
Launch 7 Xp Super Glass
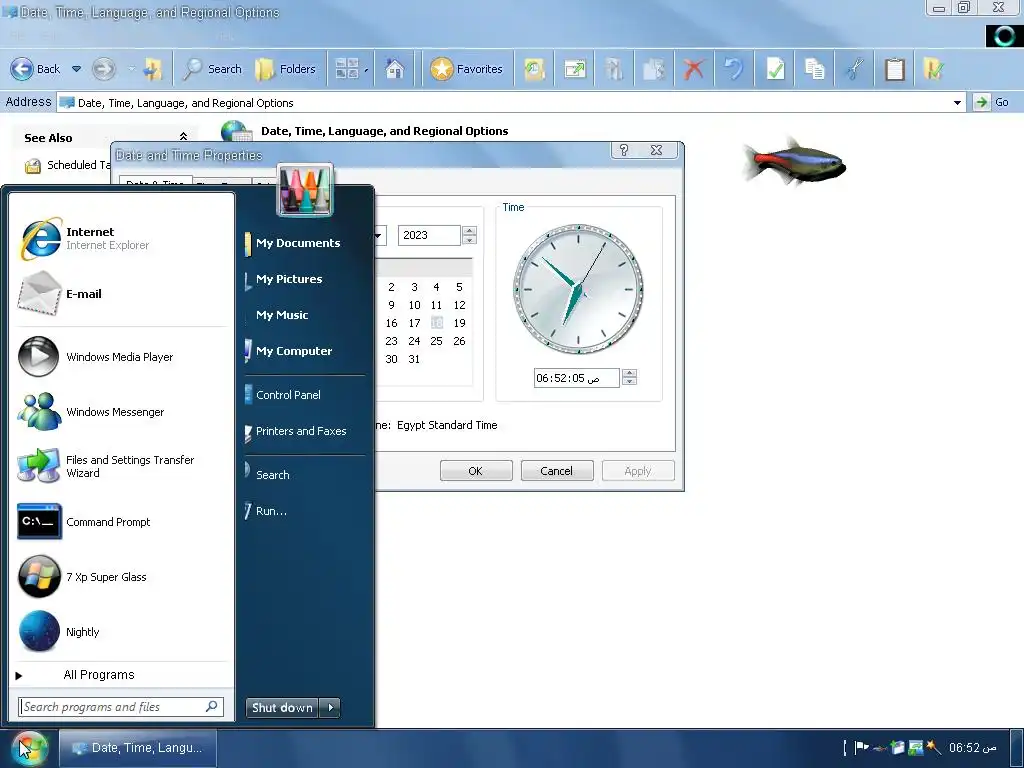pyautogui.click(x=121, y=577)
